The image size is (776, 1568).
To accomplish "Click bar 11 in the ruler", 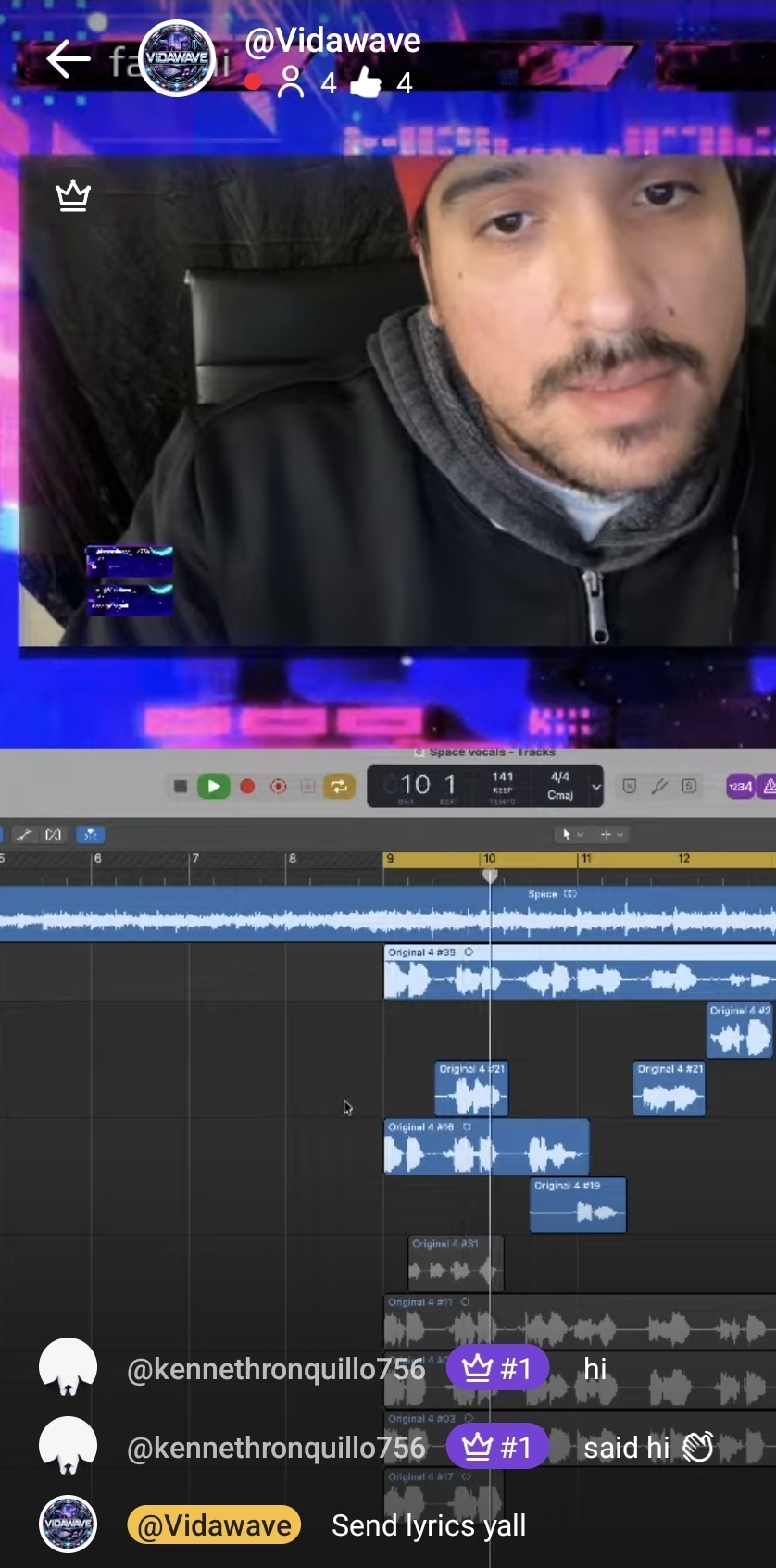I will point(585,859).
